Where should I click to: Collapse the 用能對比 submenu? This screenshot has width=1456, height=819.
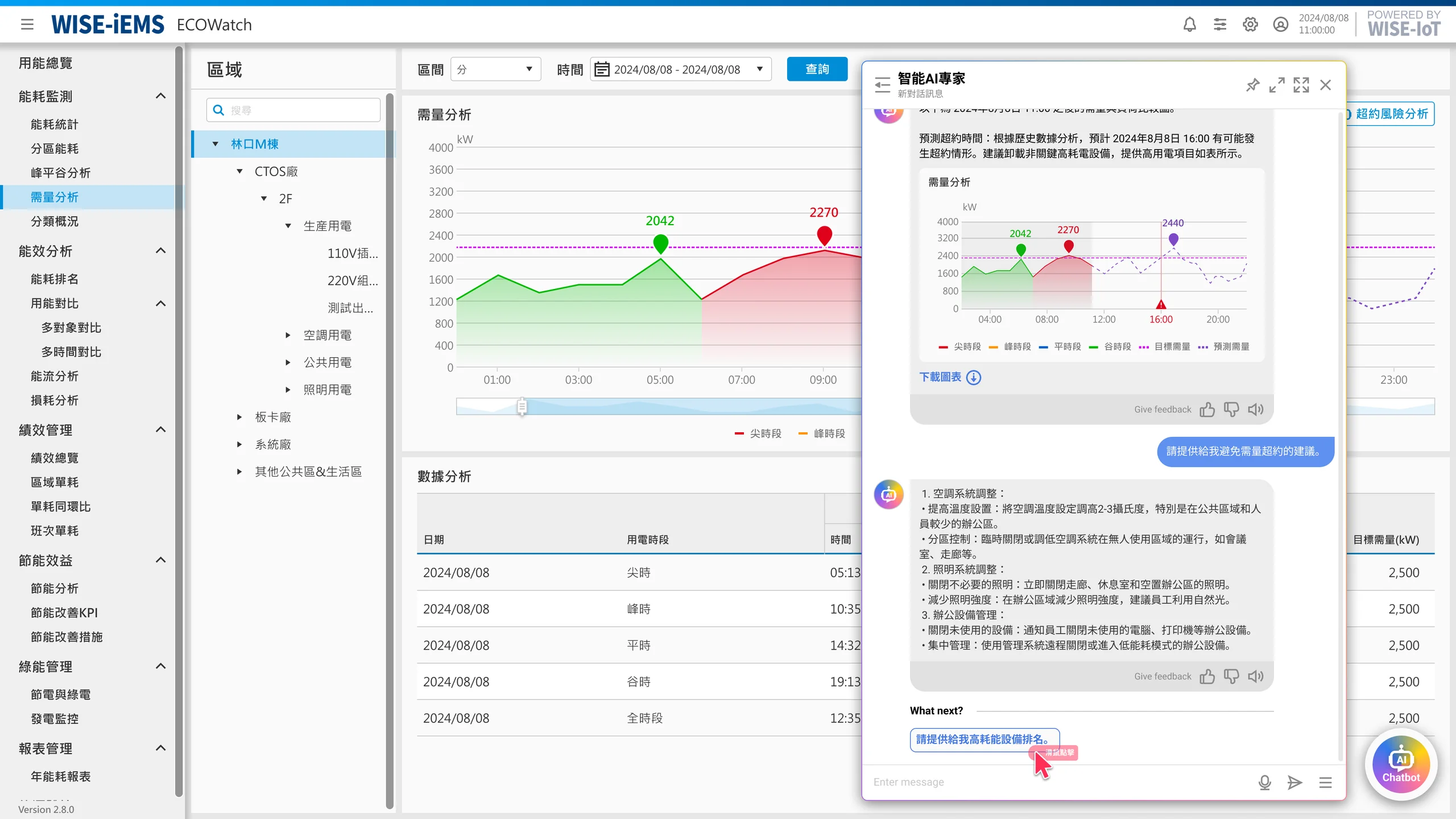tap(161, 304)
